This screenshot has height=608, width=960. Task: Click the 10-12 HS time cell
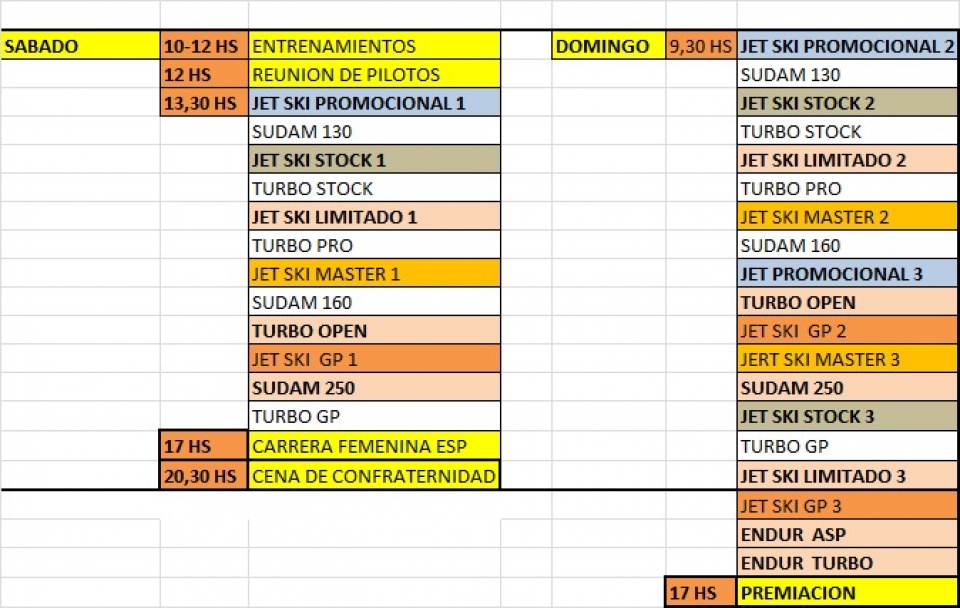coord(204,46)
